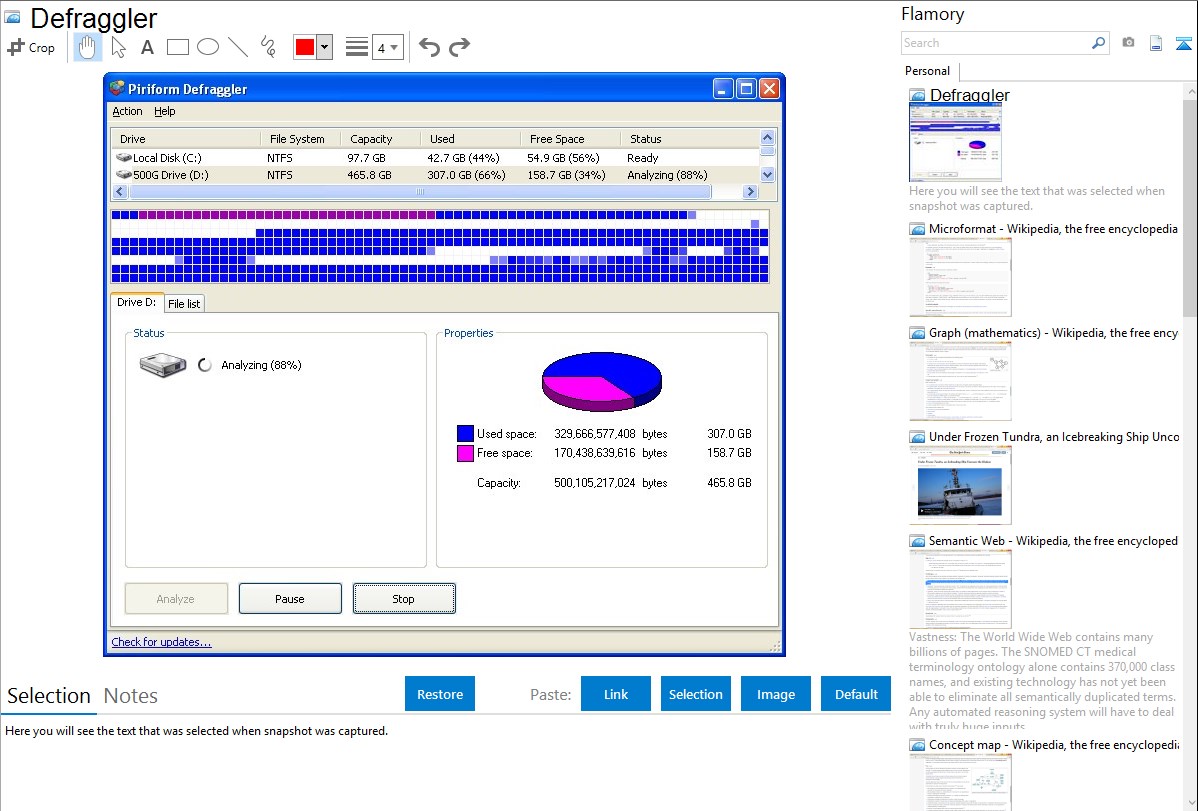Viewport: 1198px width, 811px height.
Task: Click the drive list horizontal scrollbar thumb
Action: (x=419, y=192)
